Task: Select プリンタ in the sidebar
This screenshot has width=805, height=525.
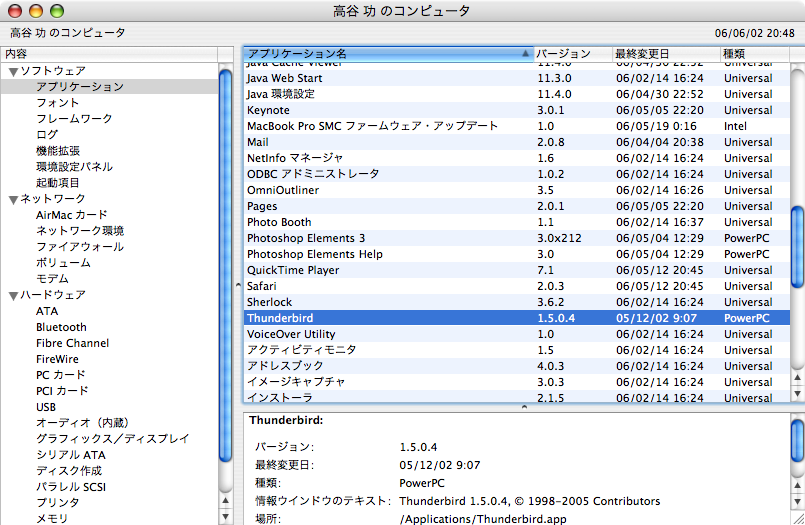Action: point(58,502)
